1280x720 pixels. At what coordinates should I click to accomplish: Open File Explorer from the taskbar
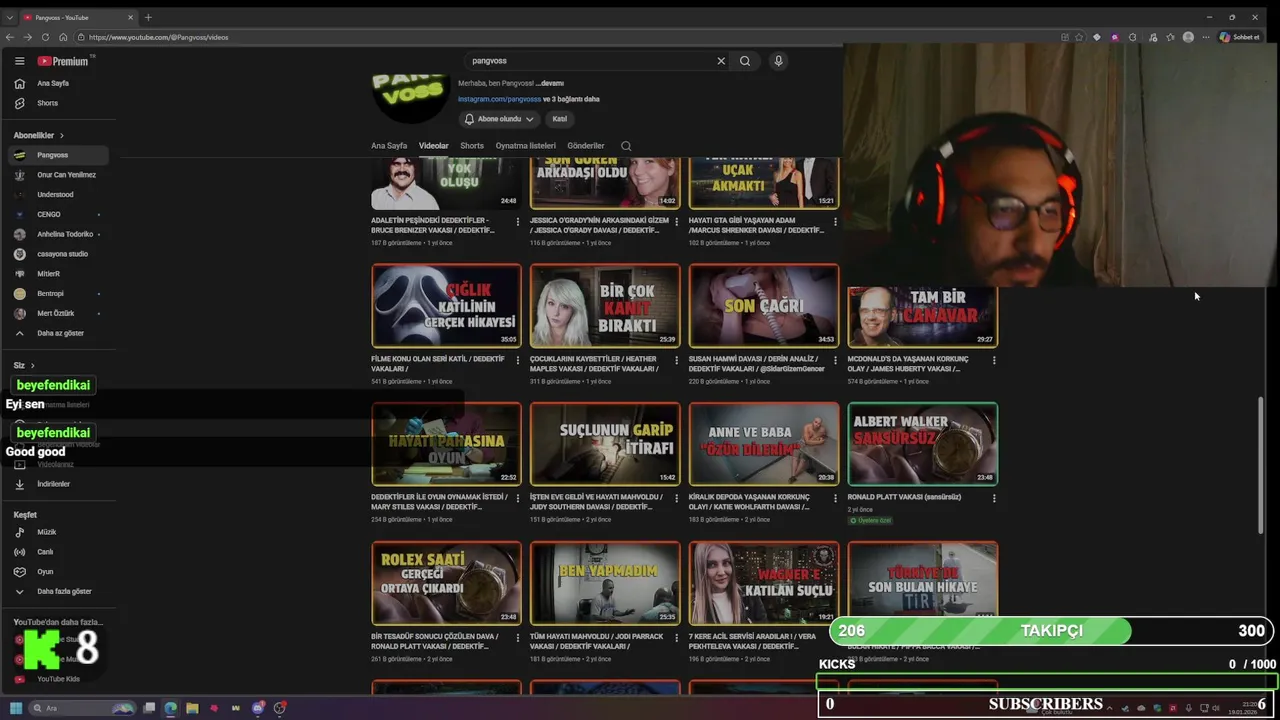pyautogui.click(x=192, y=708)
